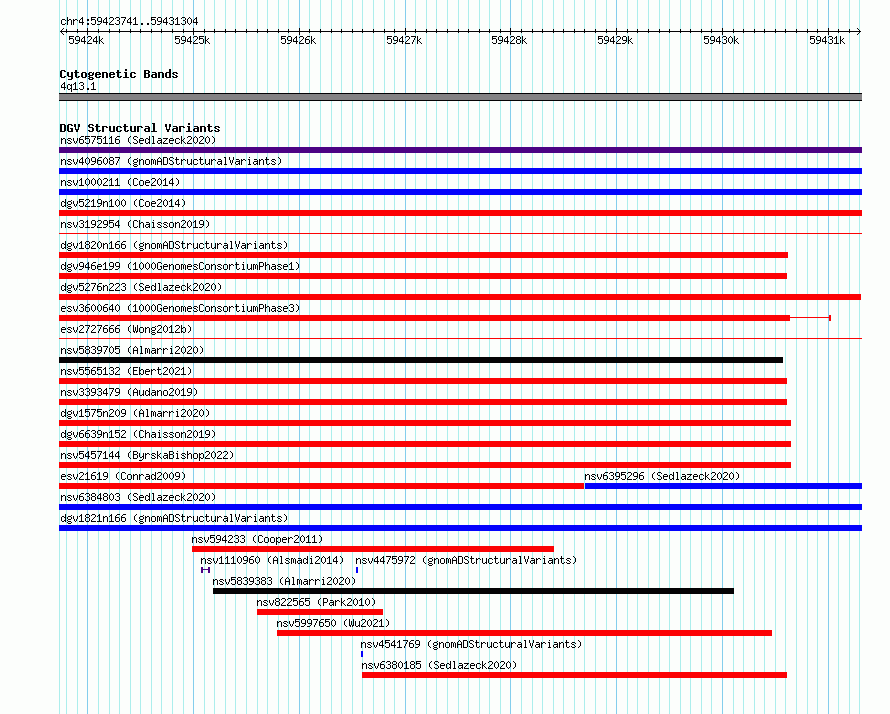The image size is (890, 714).
Task: Select the red nsv5565132 variant bar
Action: 423,381
